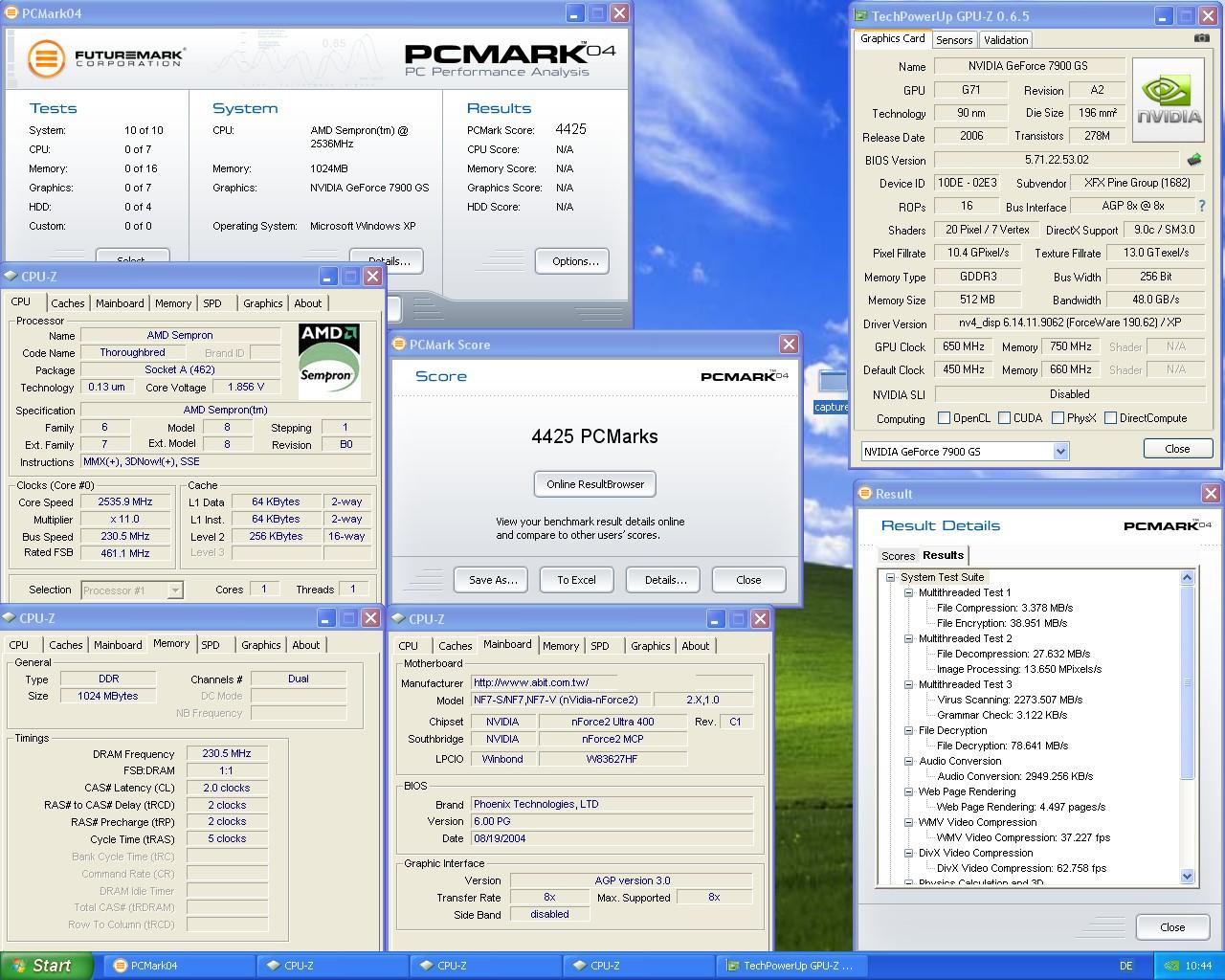Switch to the Sensors tab in GPU-Z
This screenshot has height=980, width=1225.
[x=954, y=40]
